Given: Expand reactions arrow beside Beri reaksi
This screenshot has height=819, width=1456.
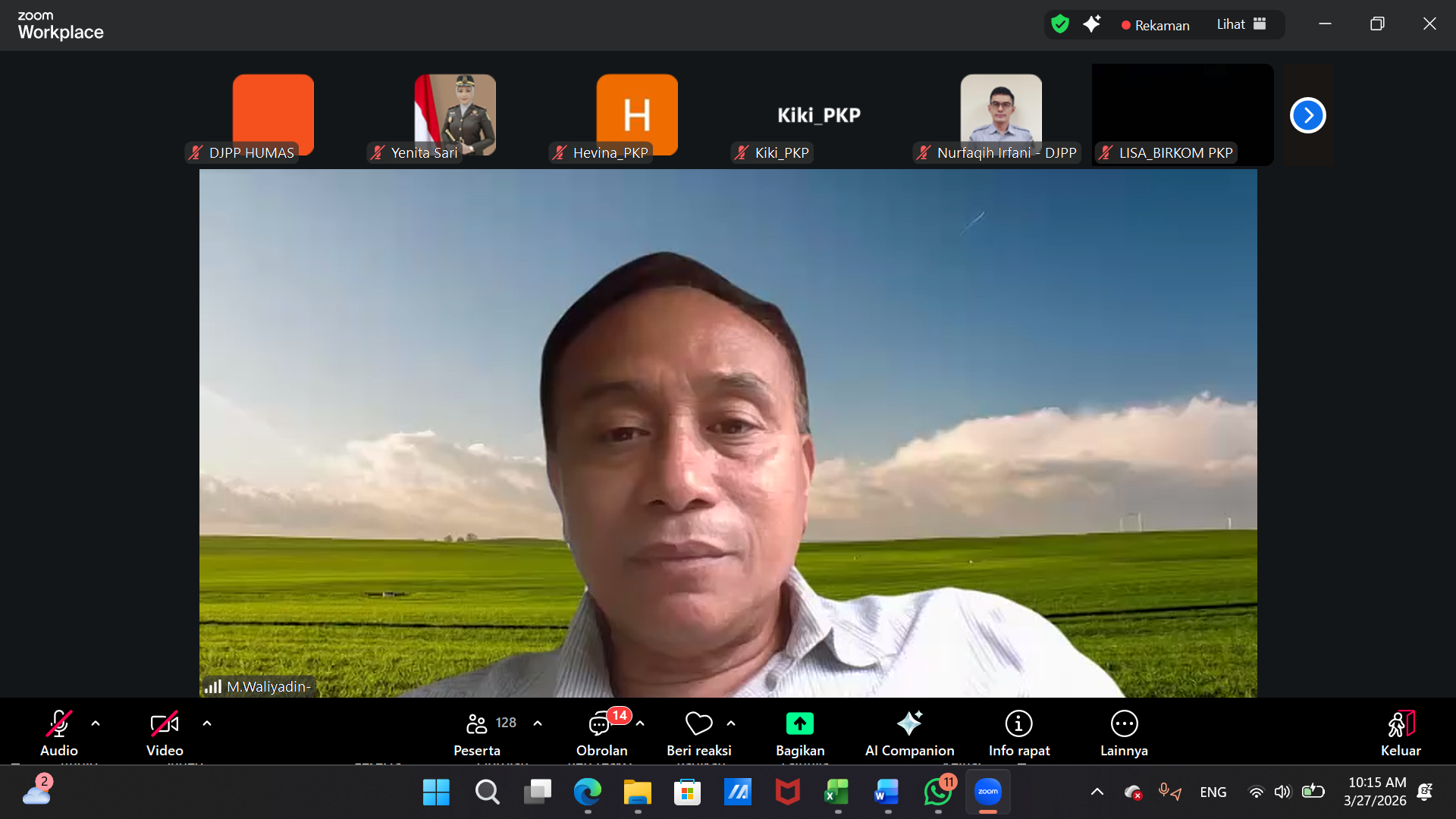Looking at the screenshot, I should pyautogui.click(x=731, y=723).
